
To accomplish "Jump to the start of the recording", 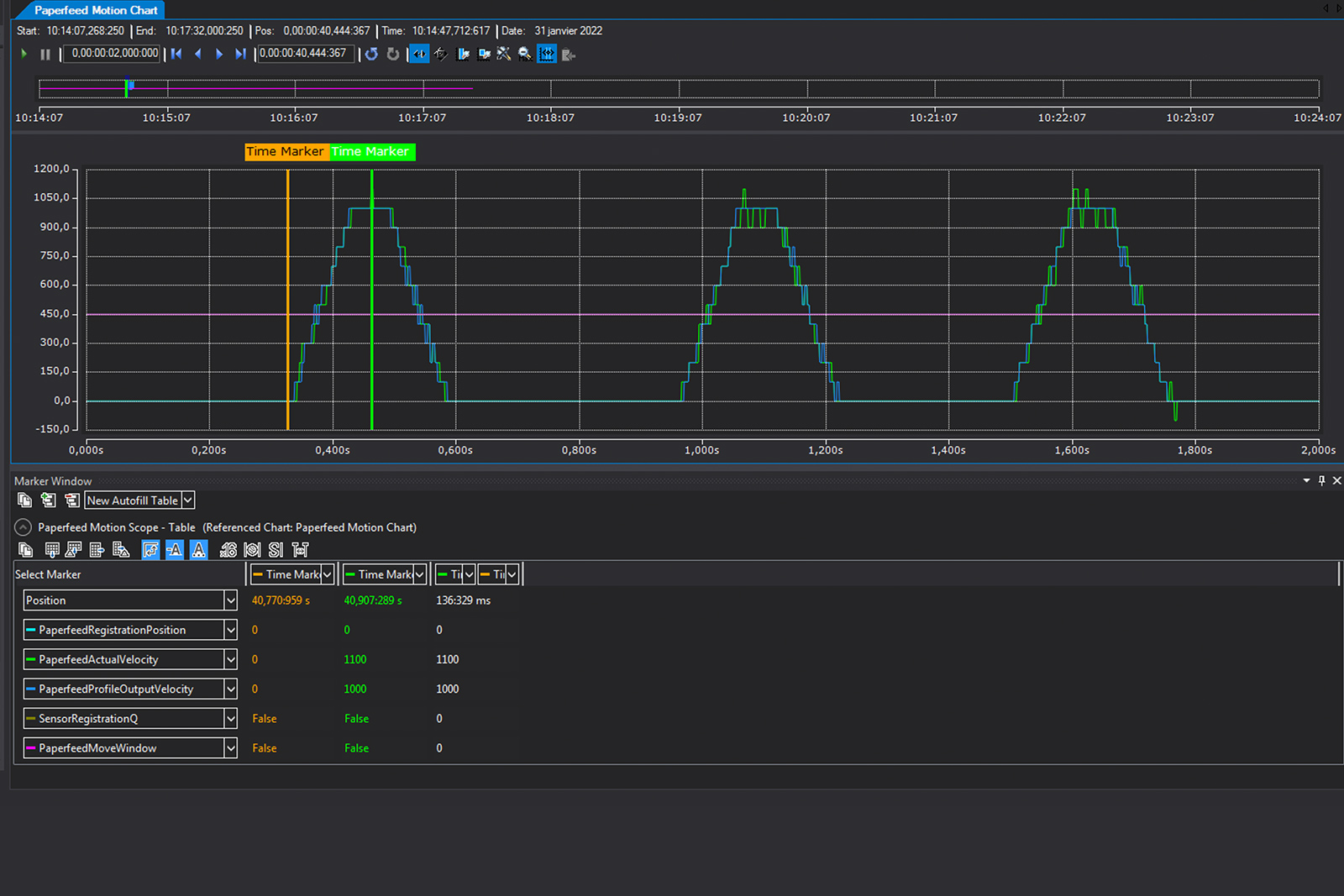I will pos(176,55).
